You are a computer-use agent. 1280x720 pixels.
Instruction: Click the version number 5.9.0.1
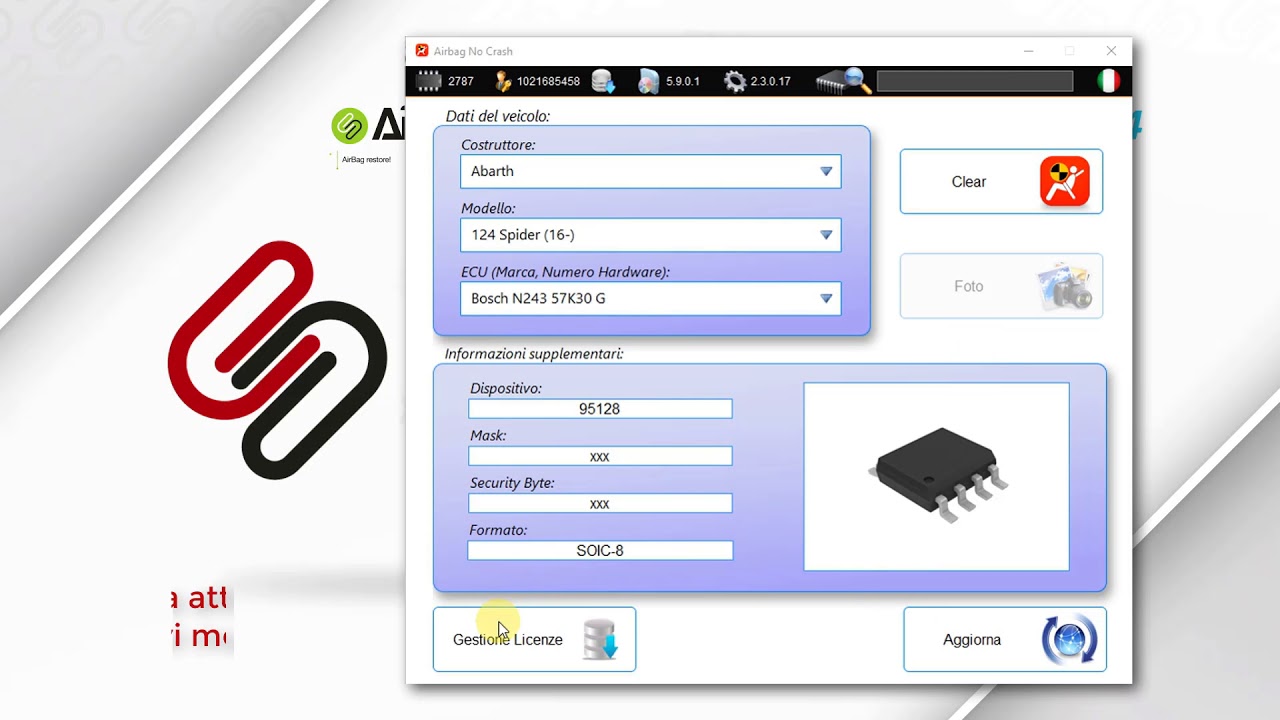point(683,82)
